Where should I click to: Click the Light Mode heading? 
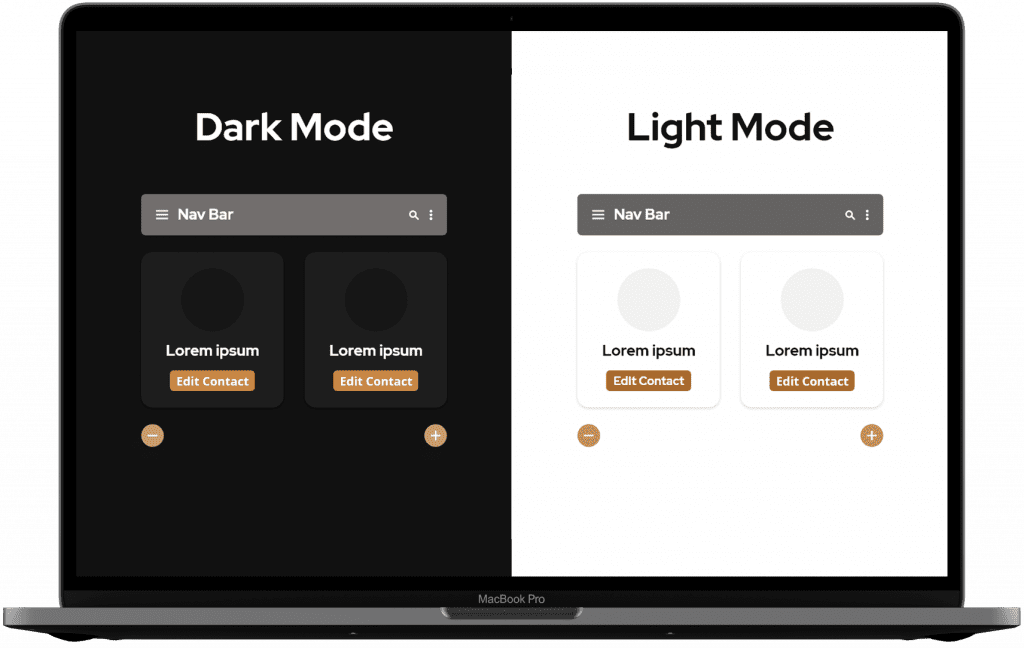click(x=730, y=129)
